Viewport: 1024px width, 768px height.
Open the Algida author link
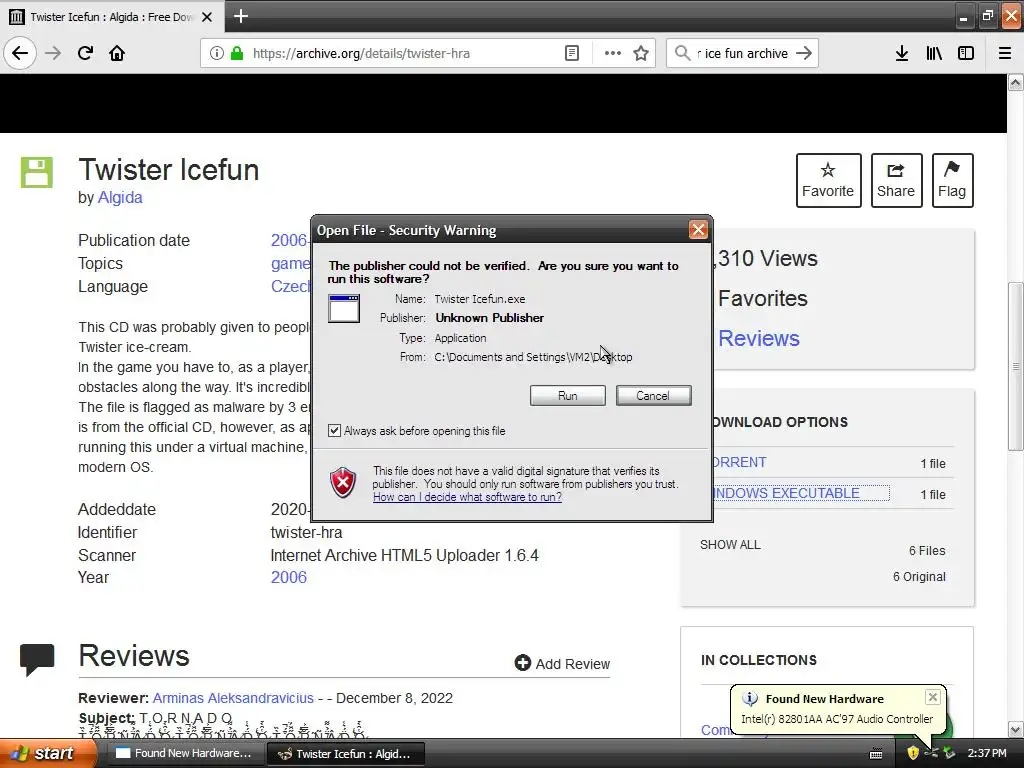coord(120,197)
